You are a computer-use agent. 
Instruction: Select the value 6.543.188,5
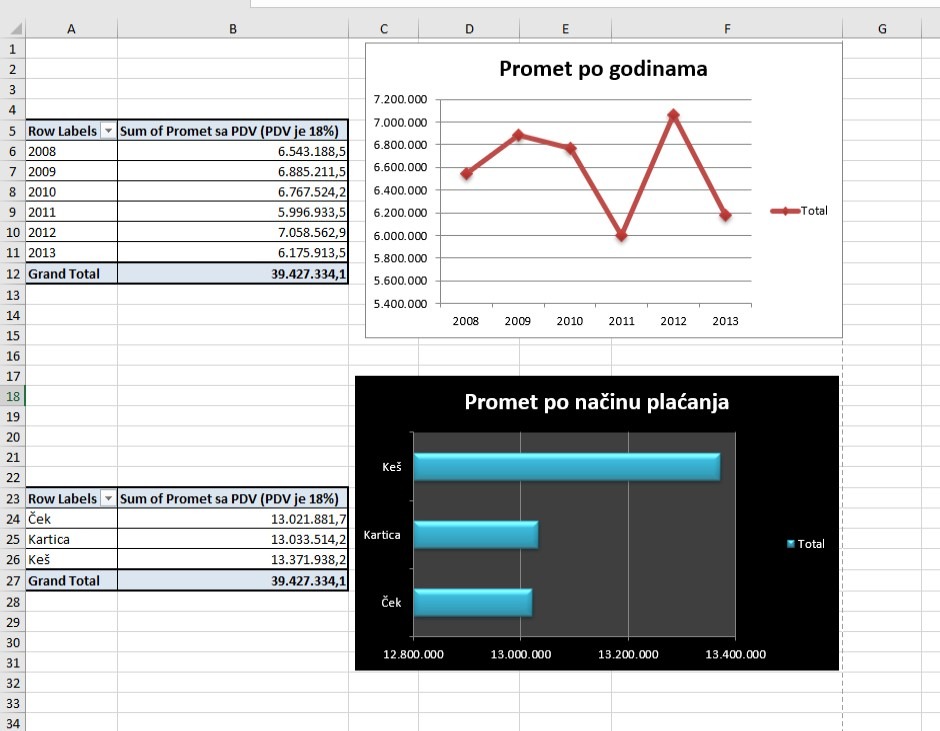(233, 151)
